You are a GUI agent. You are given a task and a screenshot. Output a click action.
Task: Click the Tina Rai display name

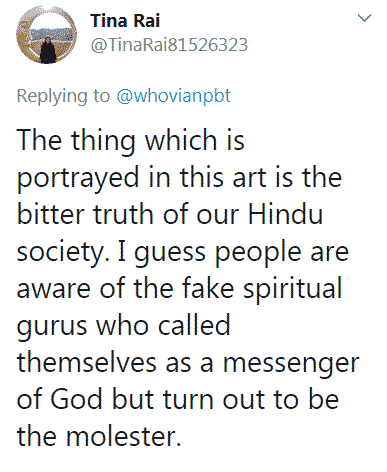(125, 21)
